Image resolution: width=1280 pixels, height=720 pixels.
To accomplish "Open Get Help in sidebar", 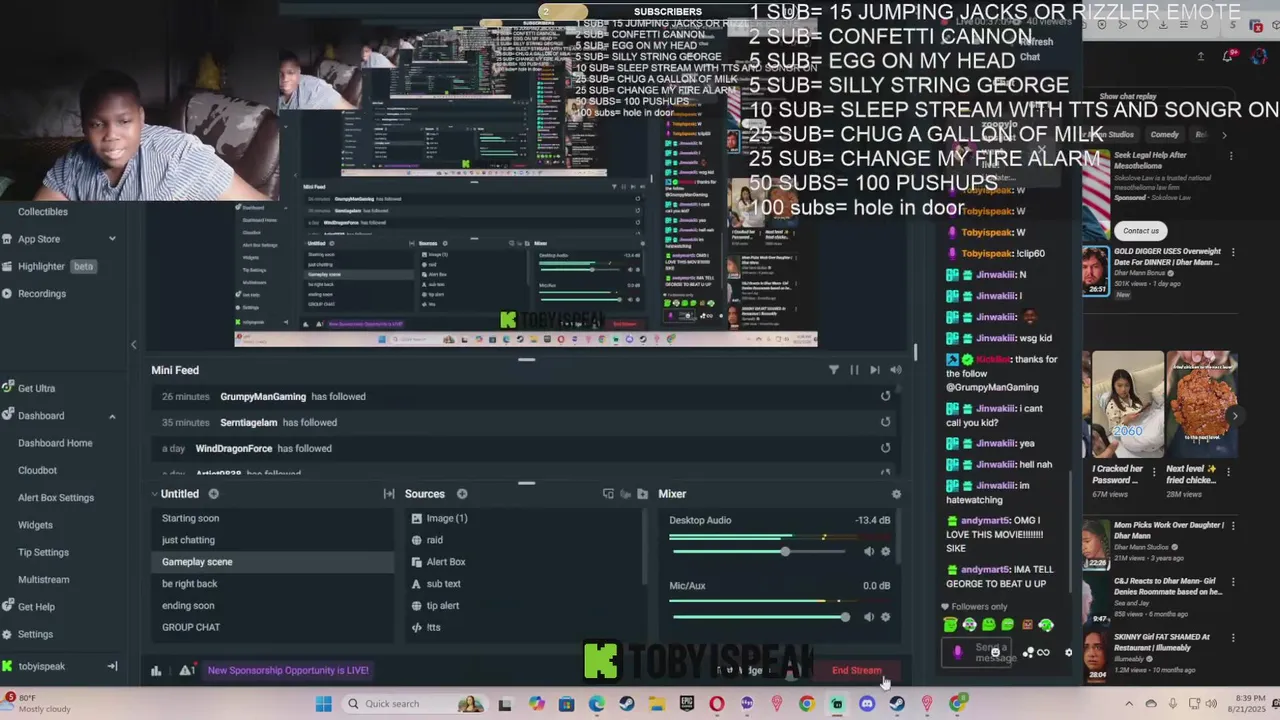I will [36, 607].
